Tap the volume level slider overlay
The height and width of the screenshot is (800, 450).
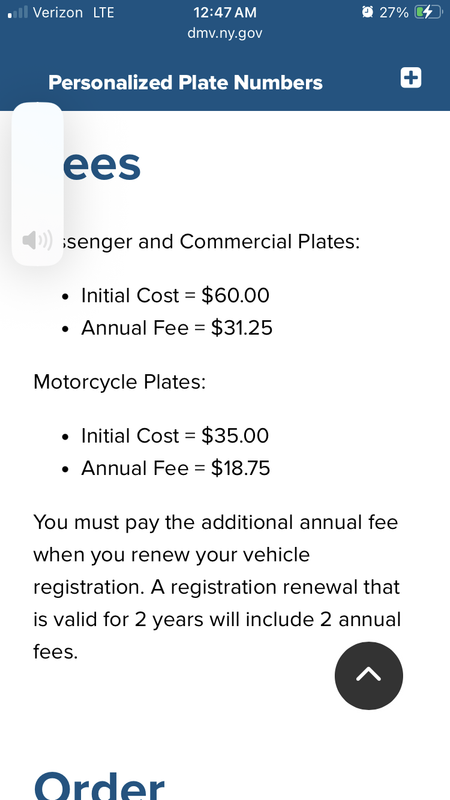pyautogui.click(x=37, y=184)
